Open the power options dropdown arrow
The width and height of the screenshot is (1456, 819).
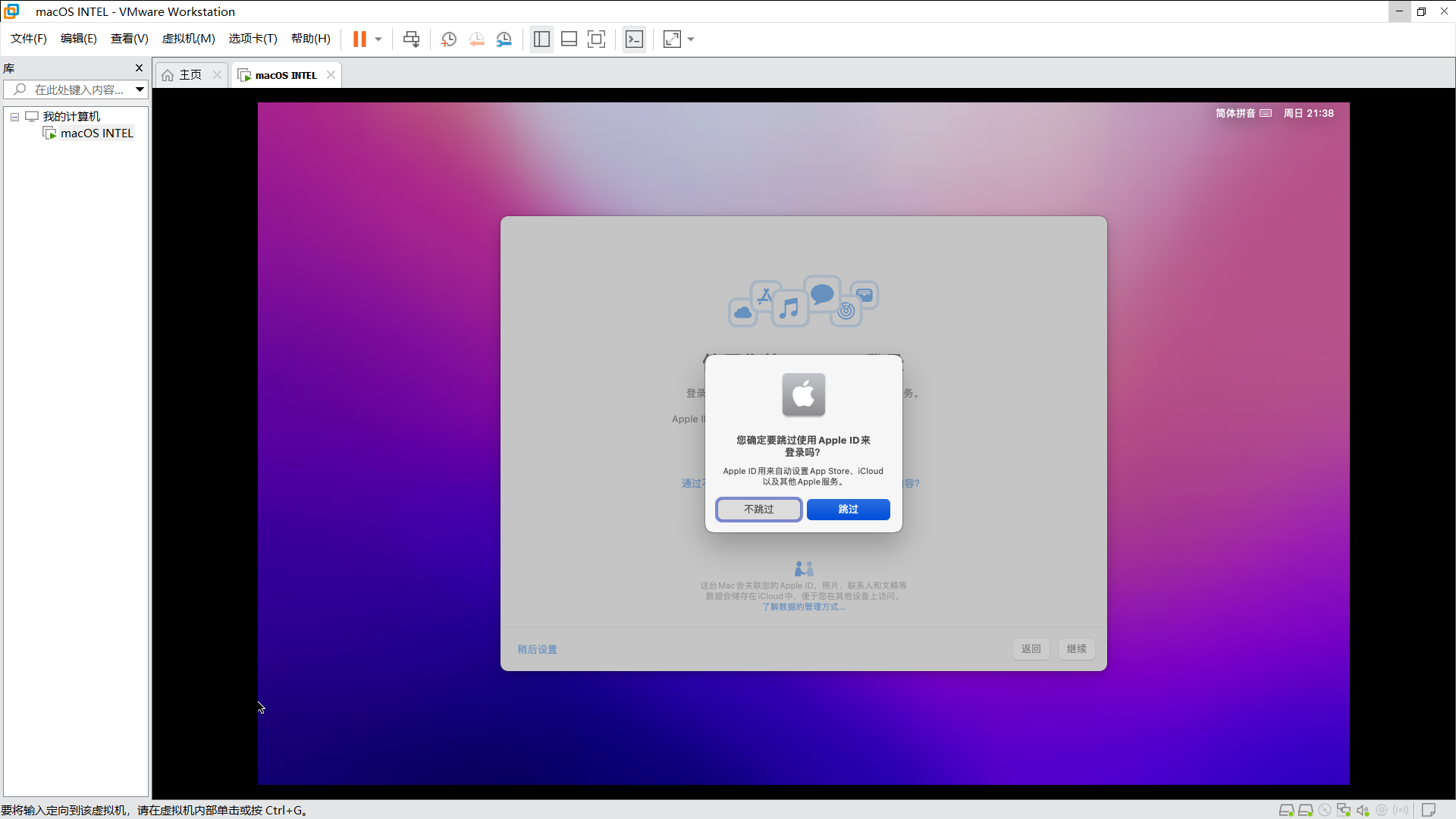tap(378, 39)
